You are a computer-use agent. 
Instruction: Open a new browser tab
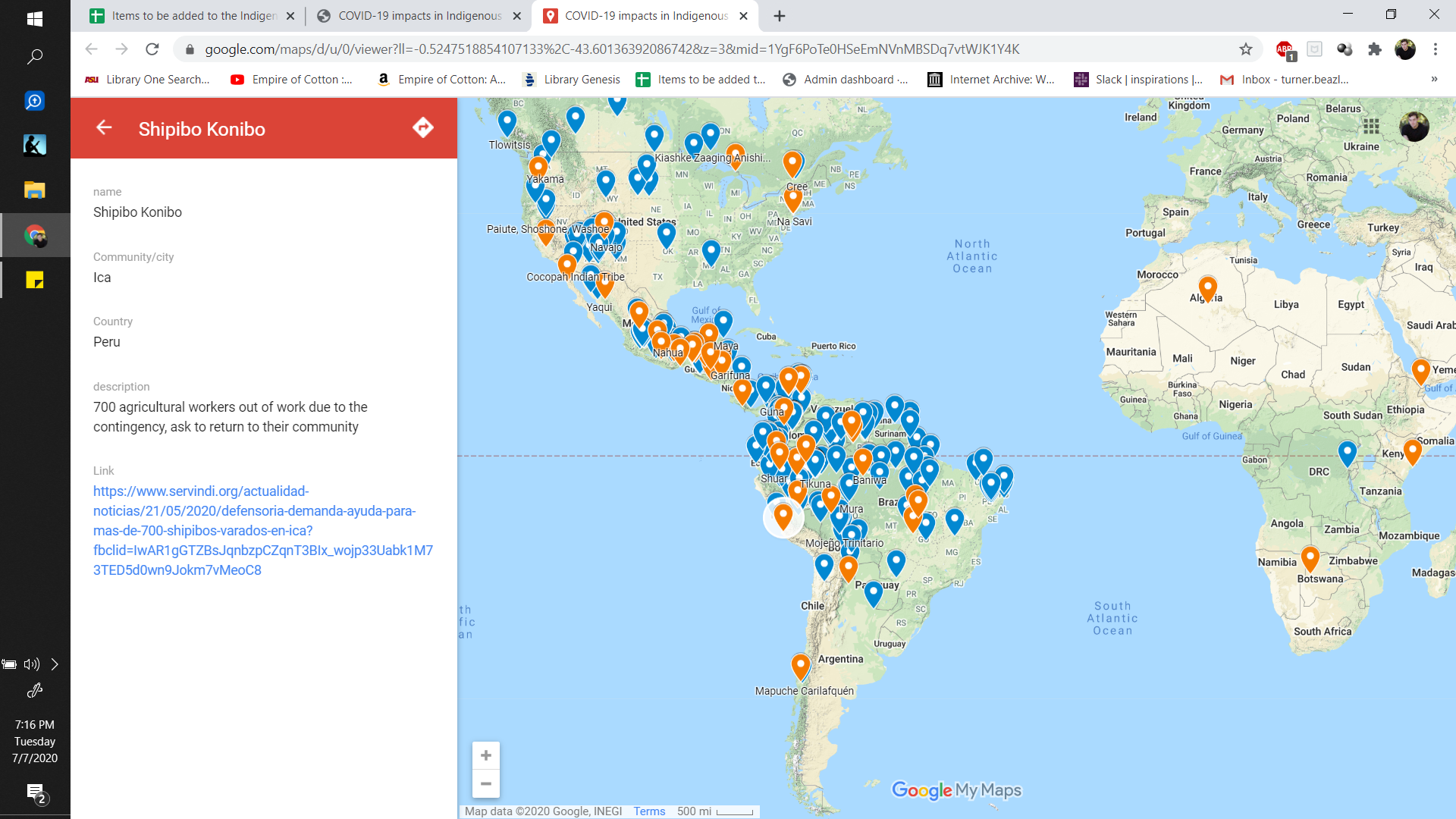[x=780, y=16]
